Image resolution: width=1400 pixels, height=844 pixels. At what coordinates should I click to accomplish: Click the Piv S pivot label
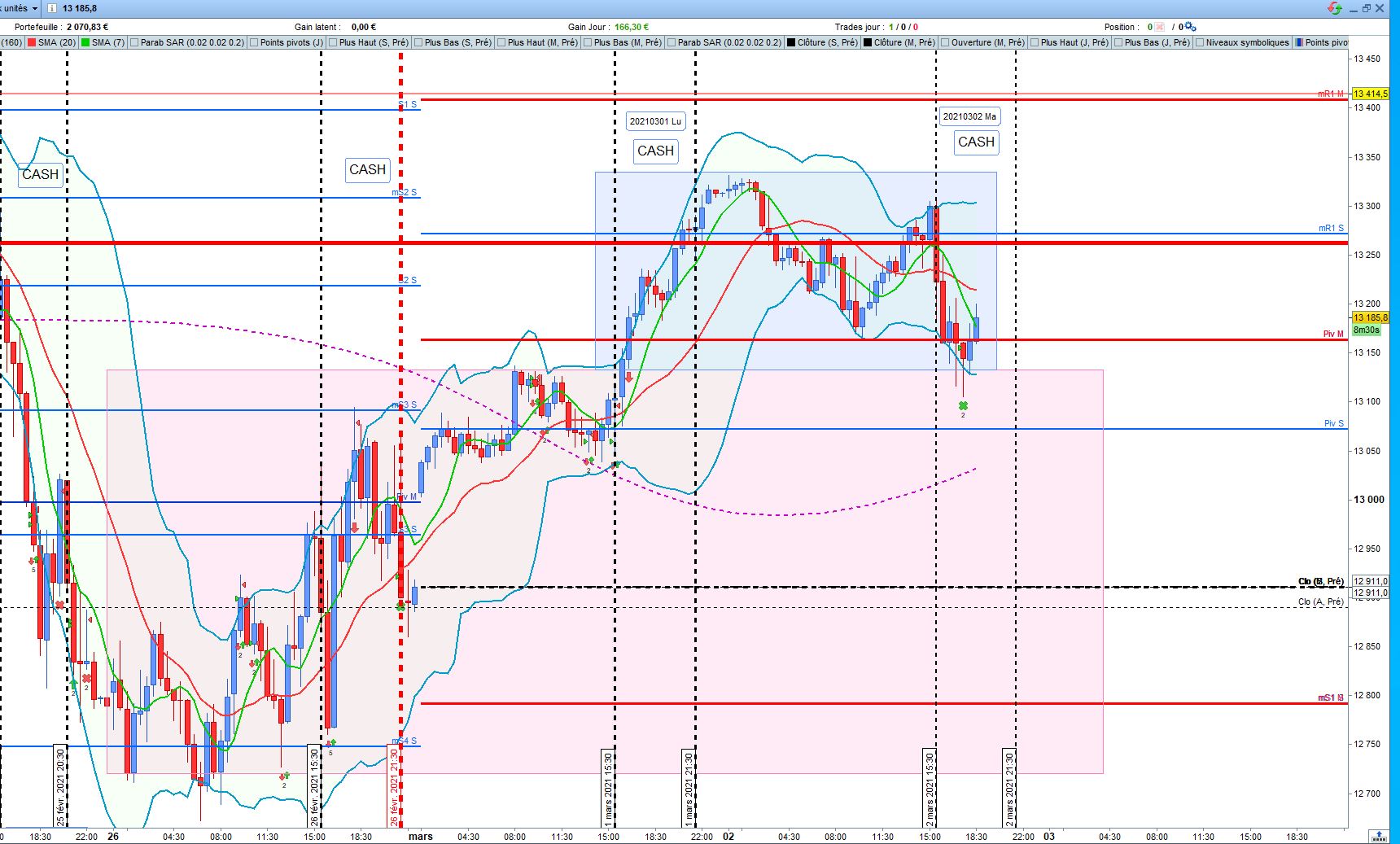click(x=1334, y=424)
